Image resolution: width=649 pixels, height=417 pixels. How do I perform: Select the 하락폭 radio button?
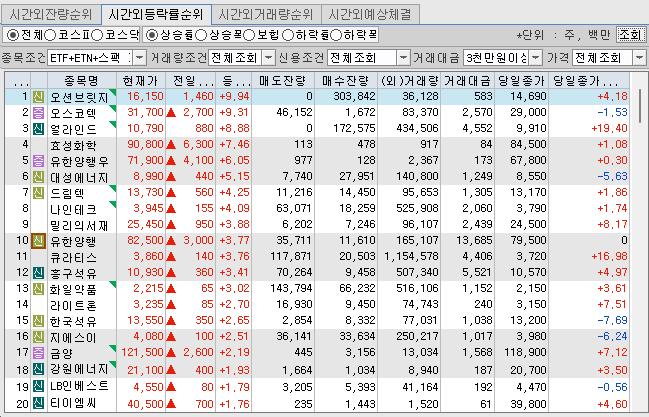pos(336,35)
